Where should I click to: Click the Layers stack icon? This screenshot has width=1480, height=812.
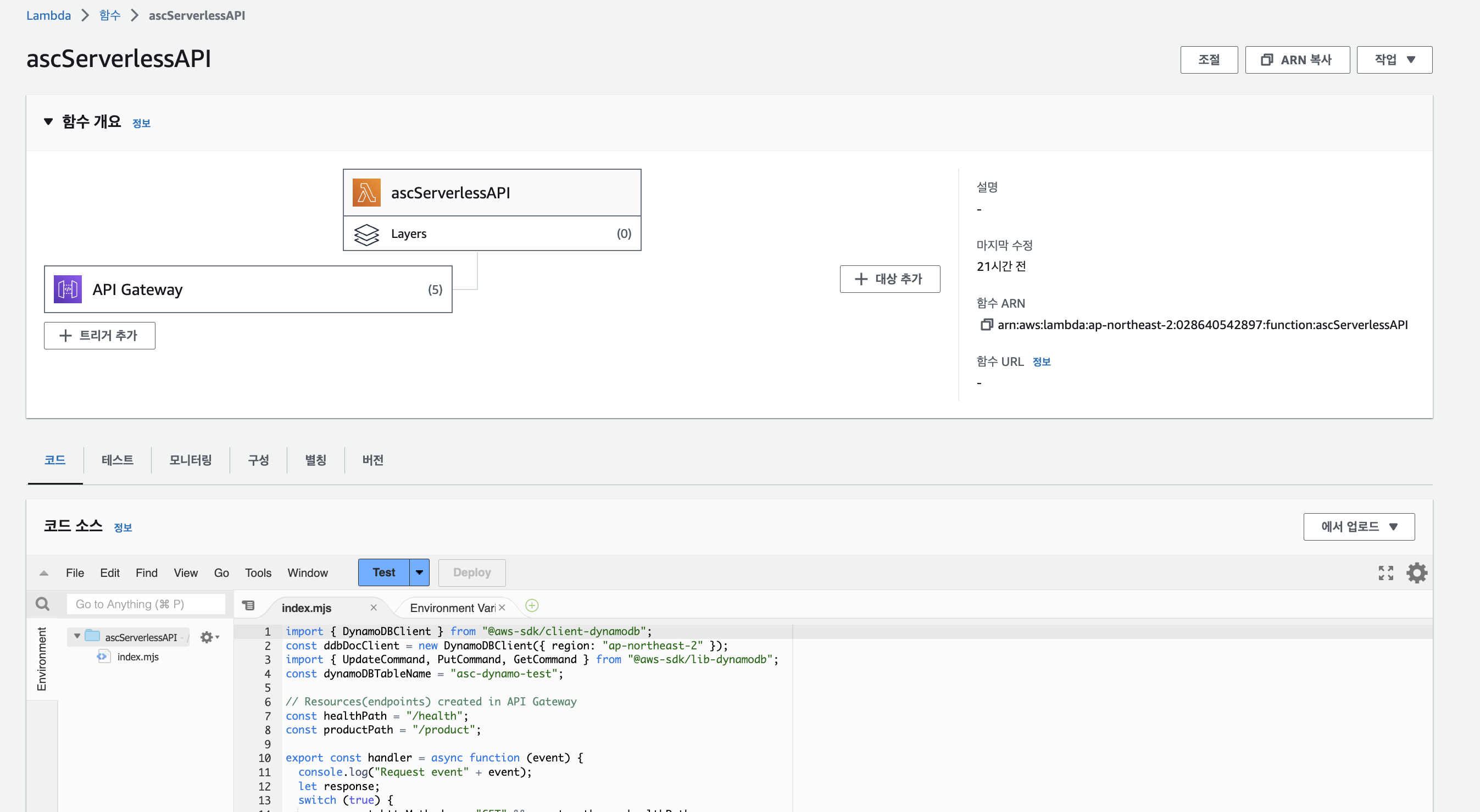tap(366, 234)
